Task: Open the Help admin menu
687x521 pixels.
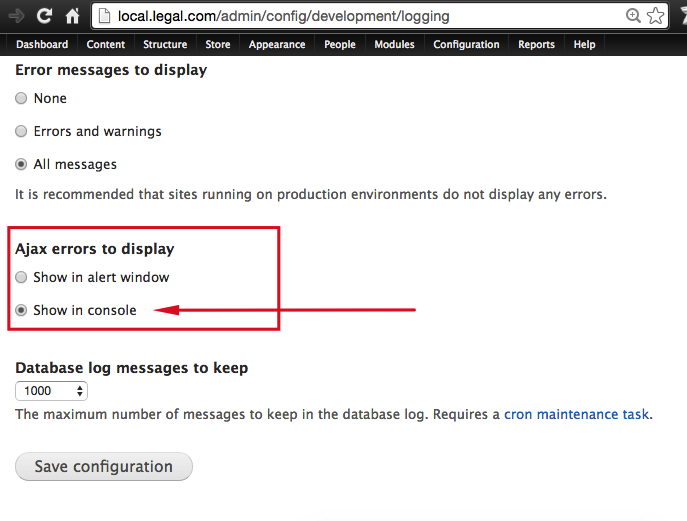Action: [584, 44]
